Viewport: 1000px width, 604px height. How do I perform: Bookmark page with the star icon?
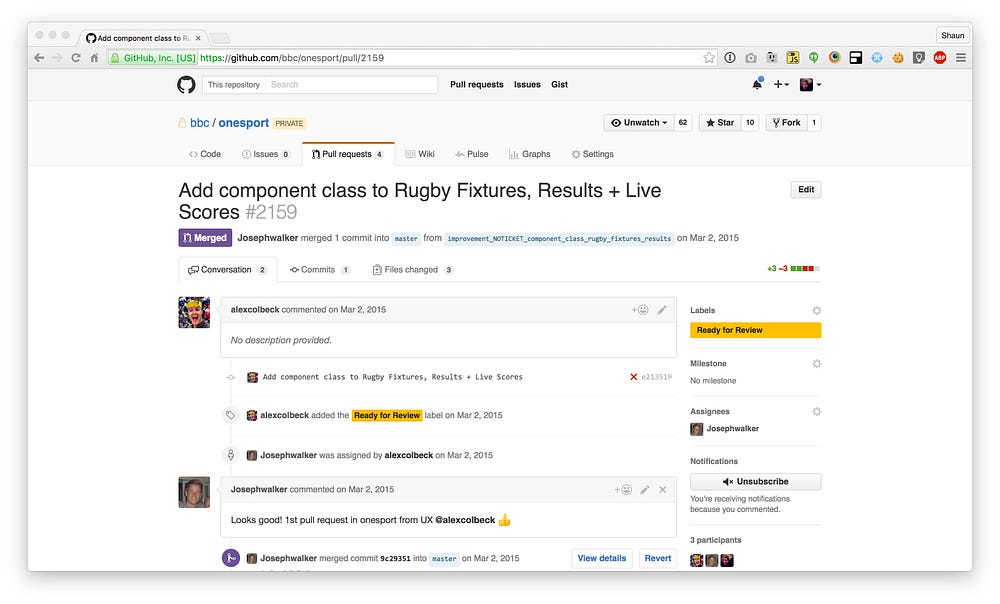click(x=709, y=58)
